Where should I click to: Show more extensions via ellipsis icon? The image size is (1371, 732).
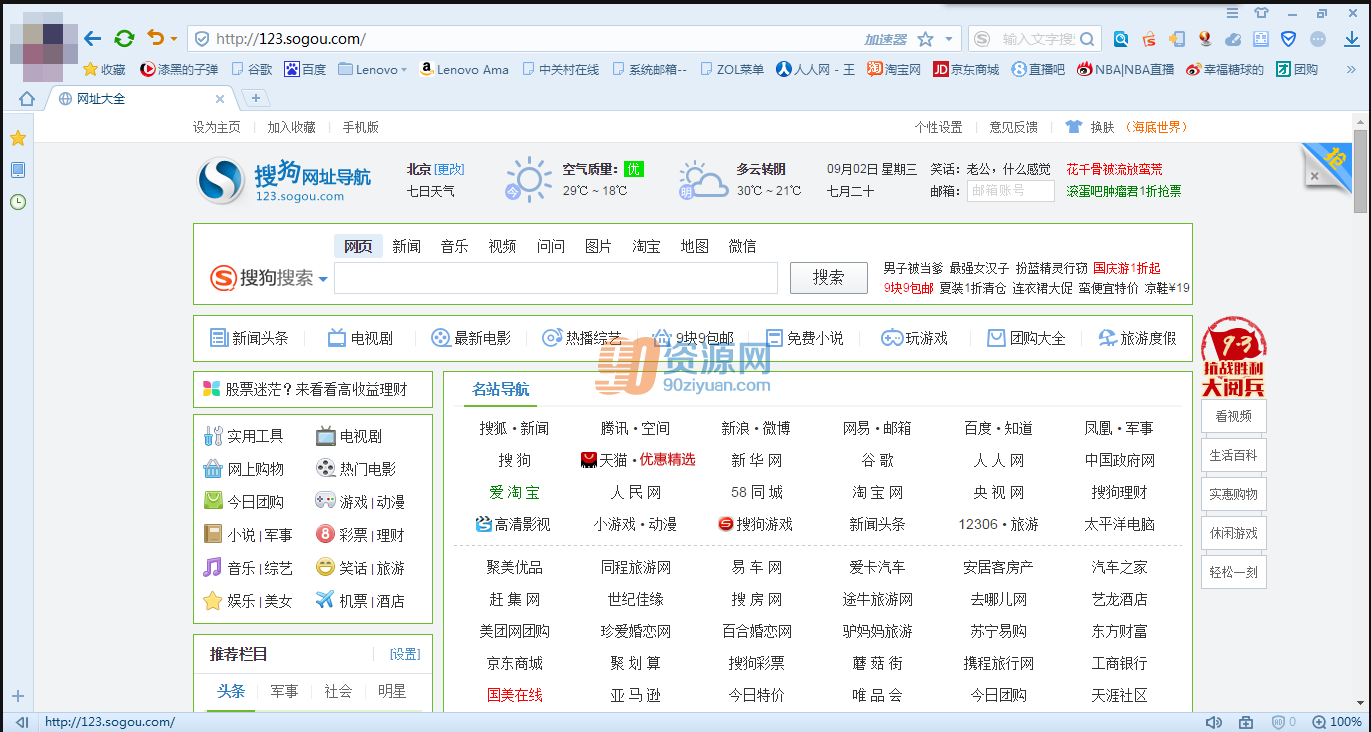click(x=1318, y=39)
